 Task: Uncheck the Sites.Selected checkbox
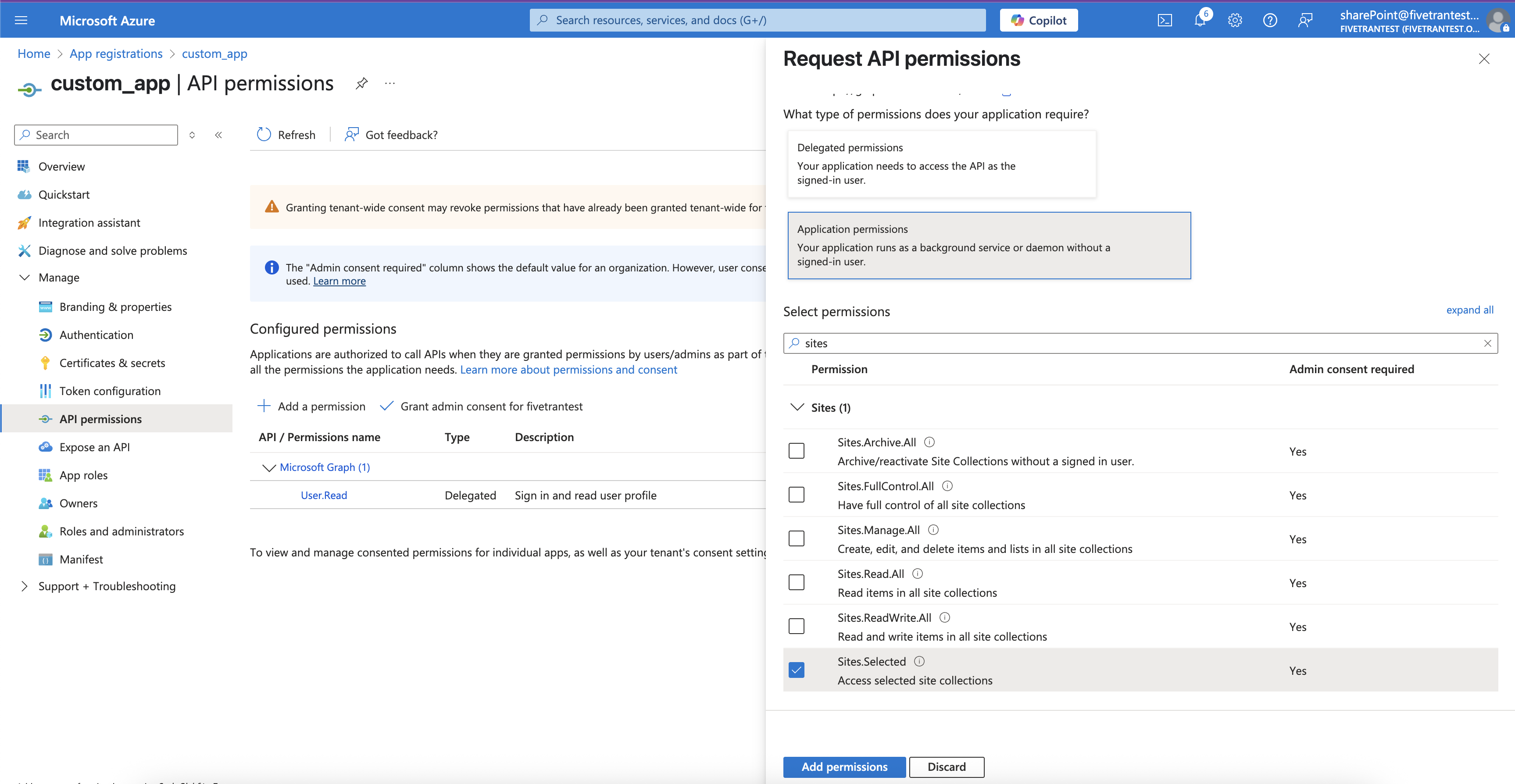click(796, 670)
